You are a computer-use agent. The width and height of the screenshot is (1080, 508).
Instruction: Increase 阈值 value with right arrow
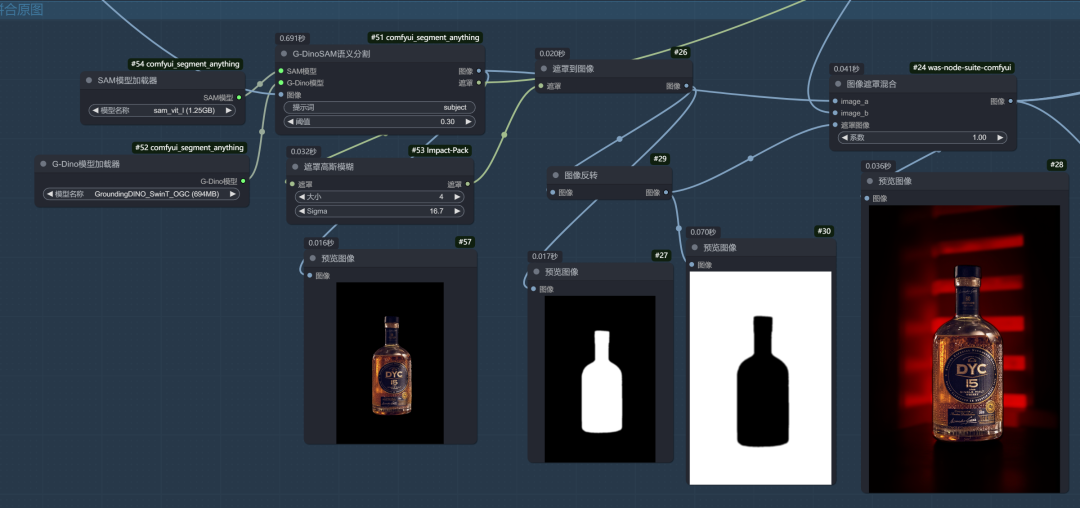click(468, 122)
